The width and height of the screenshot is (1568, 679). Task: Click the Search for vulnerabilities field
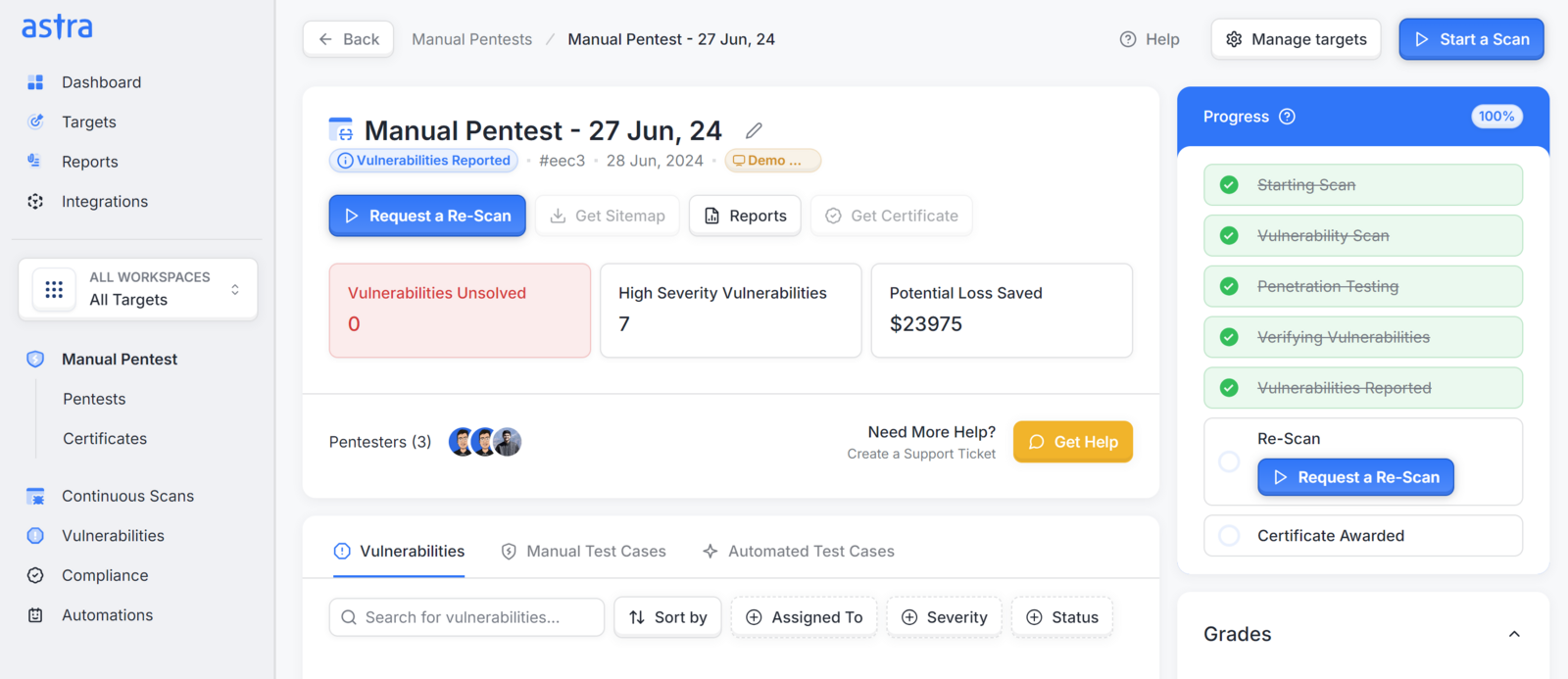pos(466,617)
